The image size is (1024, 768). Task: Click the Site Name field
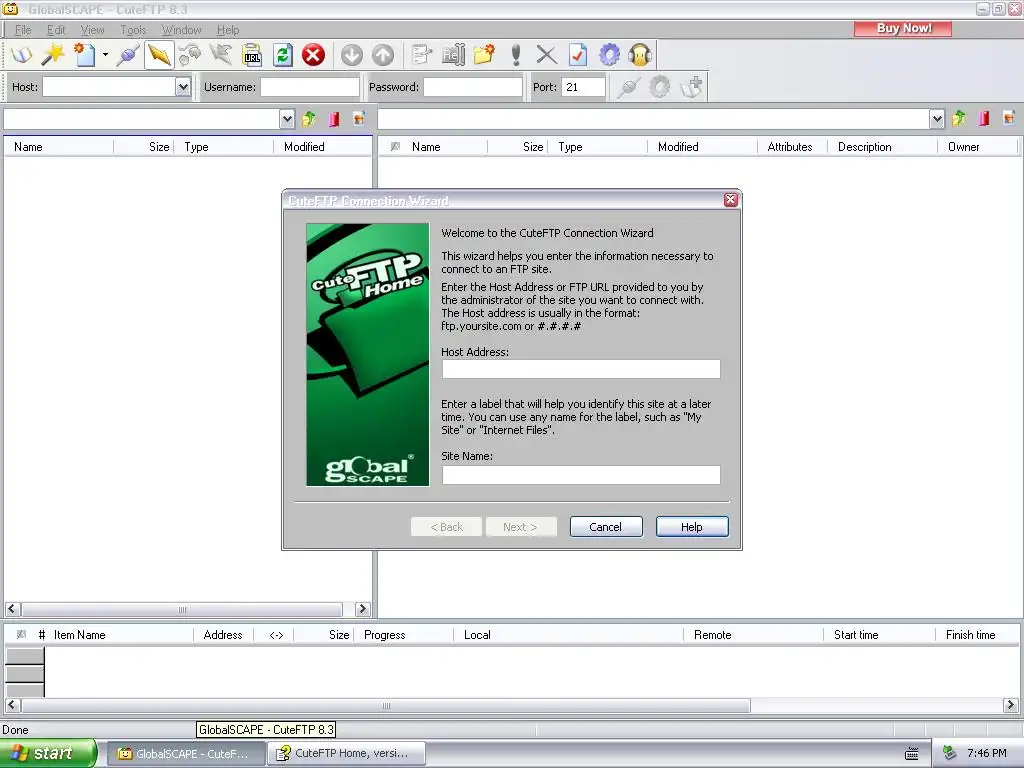coord(581,475)
